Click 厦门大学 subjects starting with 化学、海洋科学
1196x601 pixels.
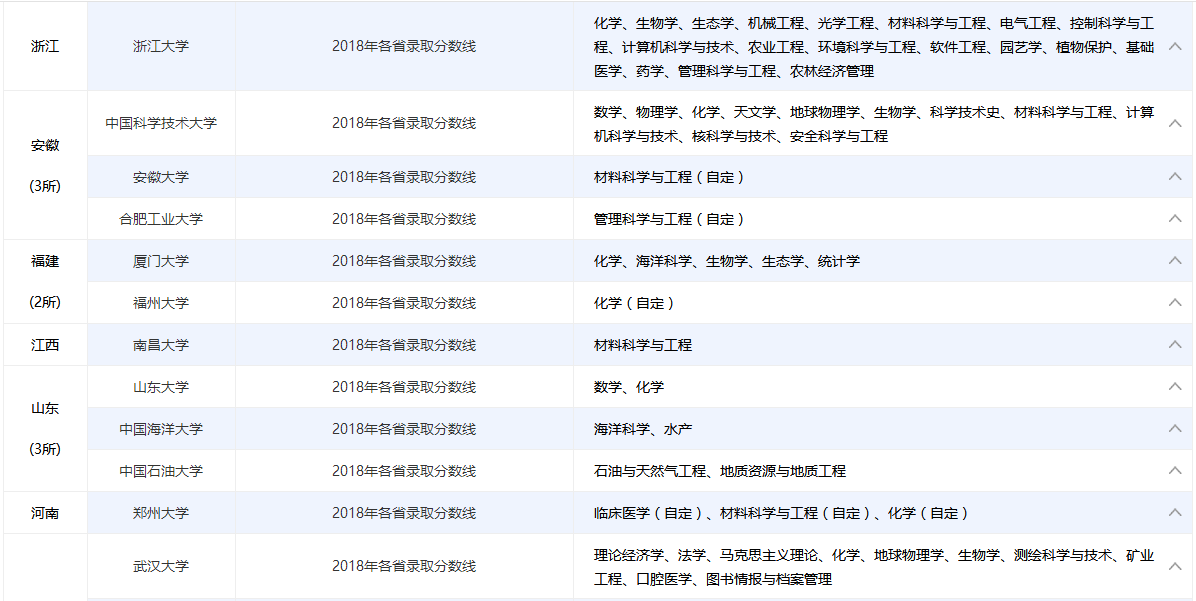point(727,261)
